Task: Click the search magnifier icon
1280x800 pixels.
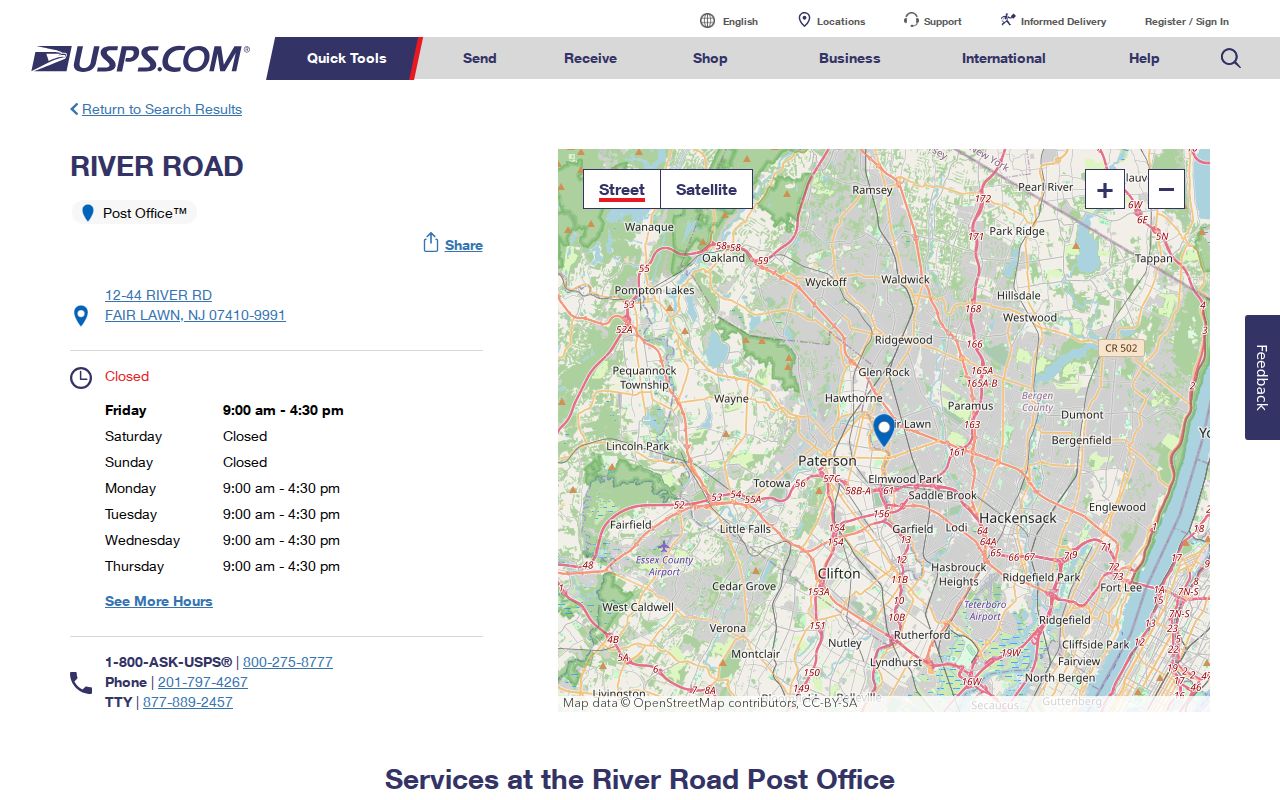Action: click(x=1230, y=58)
